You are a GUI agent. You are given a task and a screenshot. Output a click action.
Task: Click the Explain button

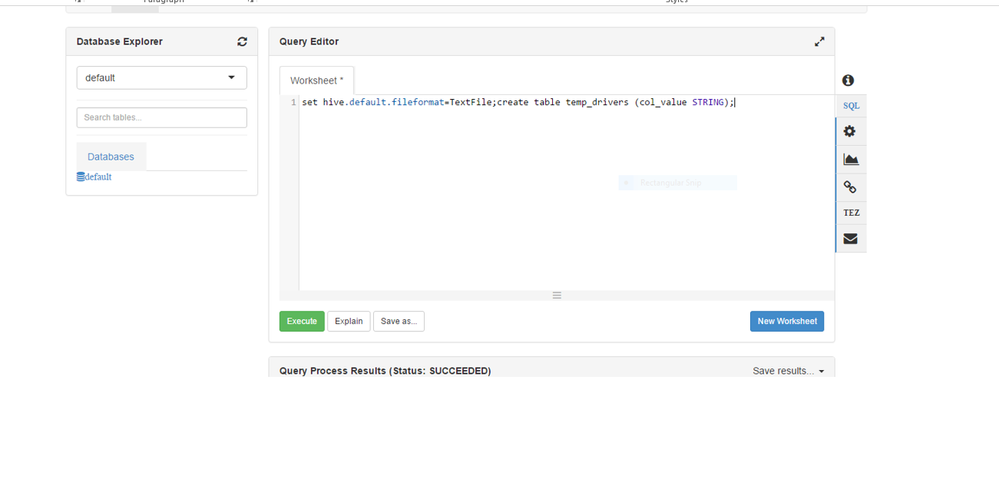pyautogui.click(x=349, y=322)
